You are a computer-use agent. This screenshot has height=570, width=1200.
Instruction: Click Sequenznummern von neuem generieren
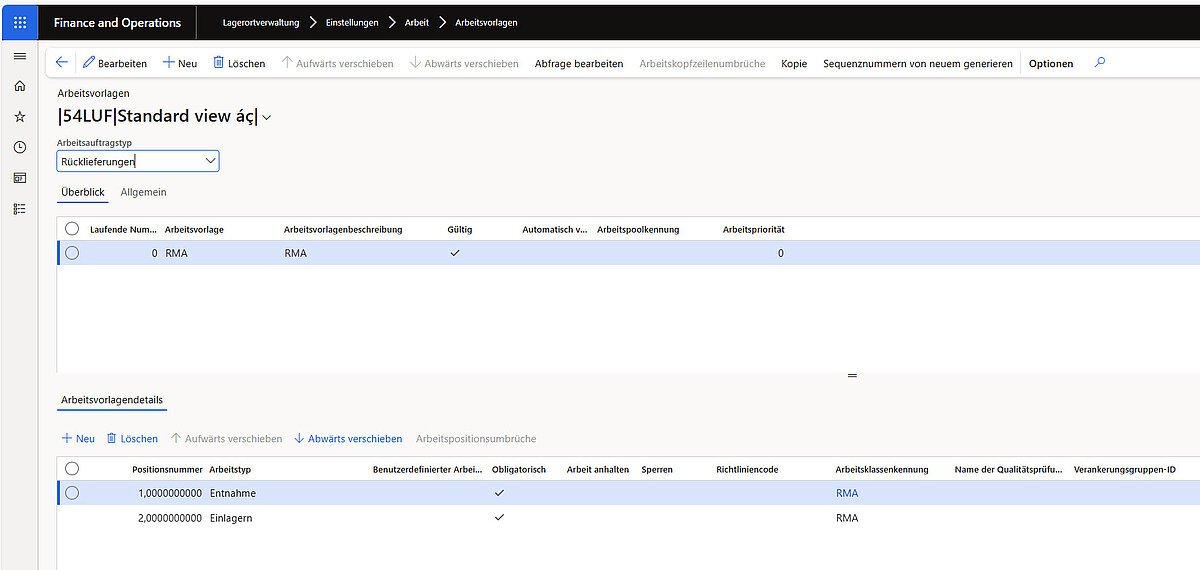pyautogui.click(x=917, y=63)
